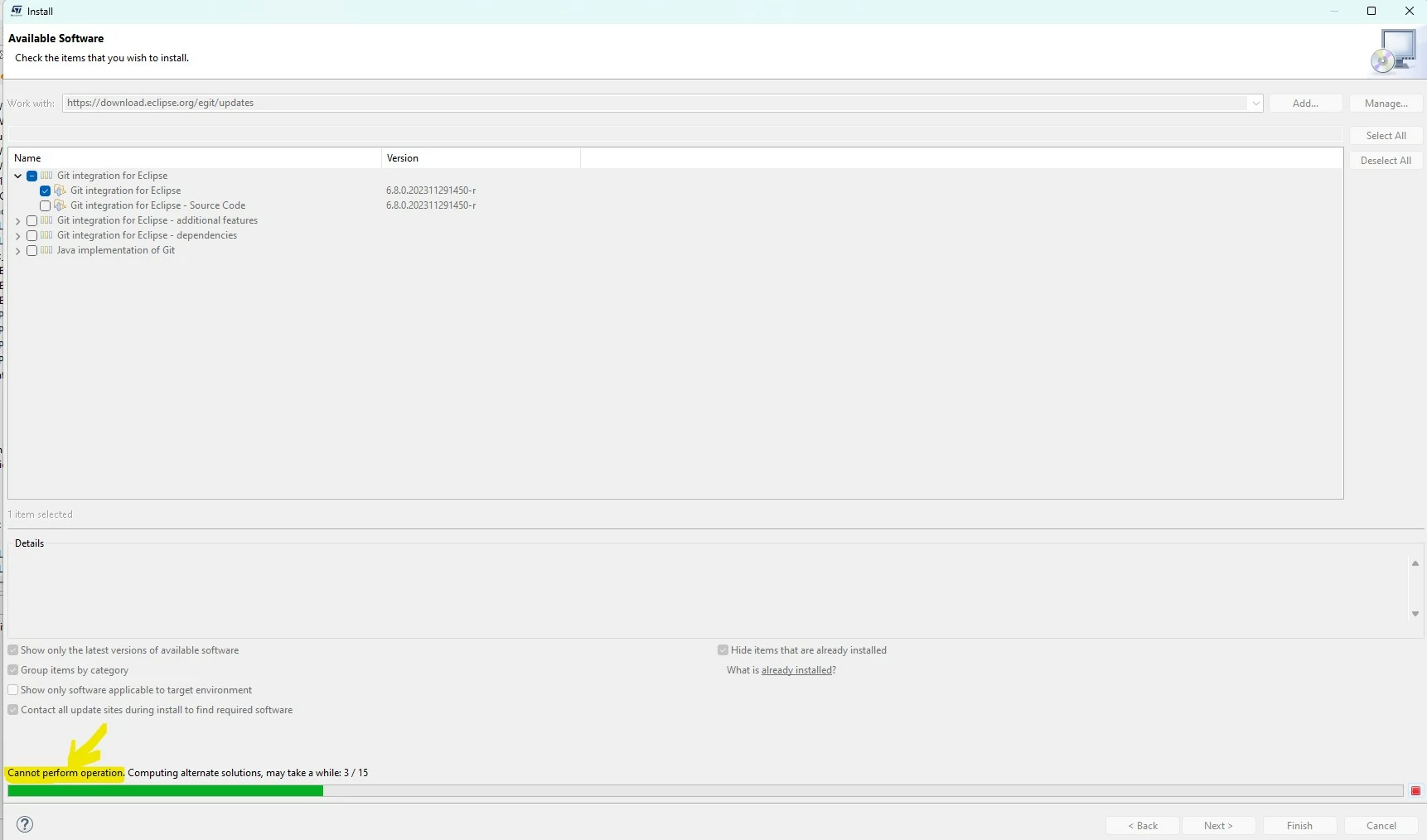Click 'Computing alternate solutions' status message
The image size is (1427, 840).
pyautogui.click(x=248, y=773)
